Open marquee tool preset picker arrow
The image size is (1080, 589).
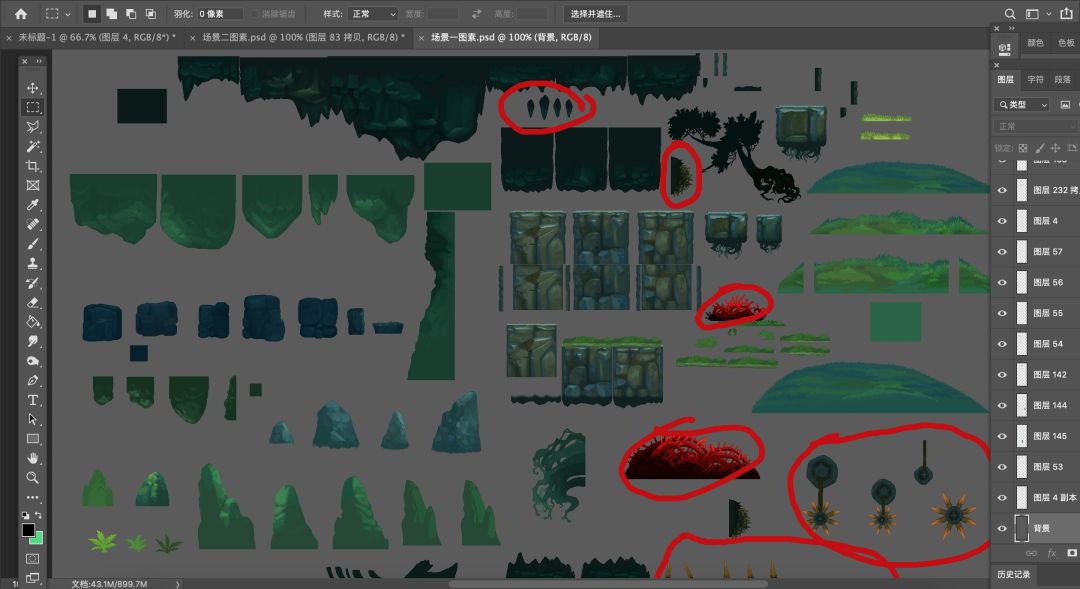tap(68, 14)
